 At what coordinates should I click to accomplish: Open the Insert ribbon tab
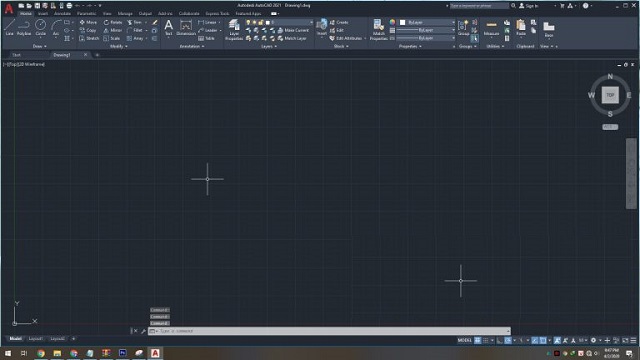(x=43, y=13)
